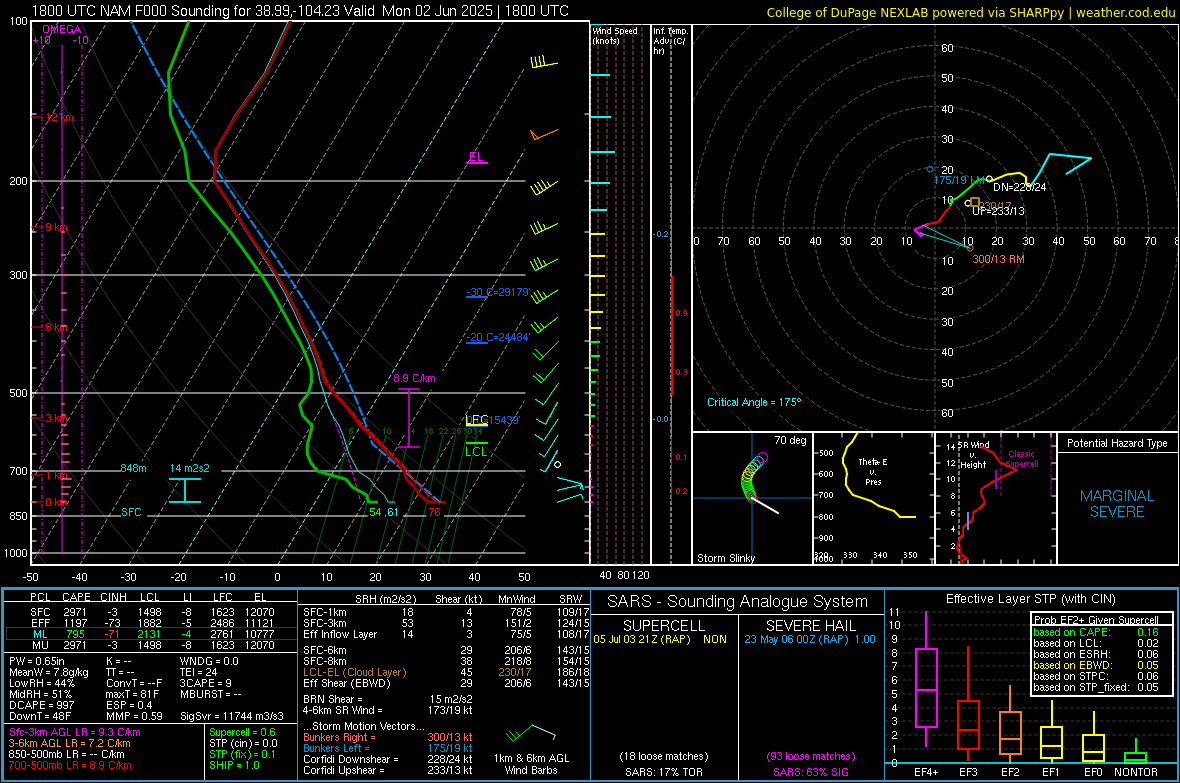Click the SigSvr = 11744 m3/s3 value
This screenshot has width=1180, height=783.
pos(232,716)
